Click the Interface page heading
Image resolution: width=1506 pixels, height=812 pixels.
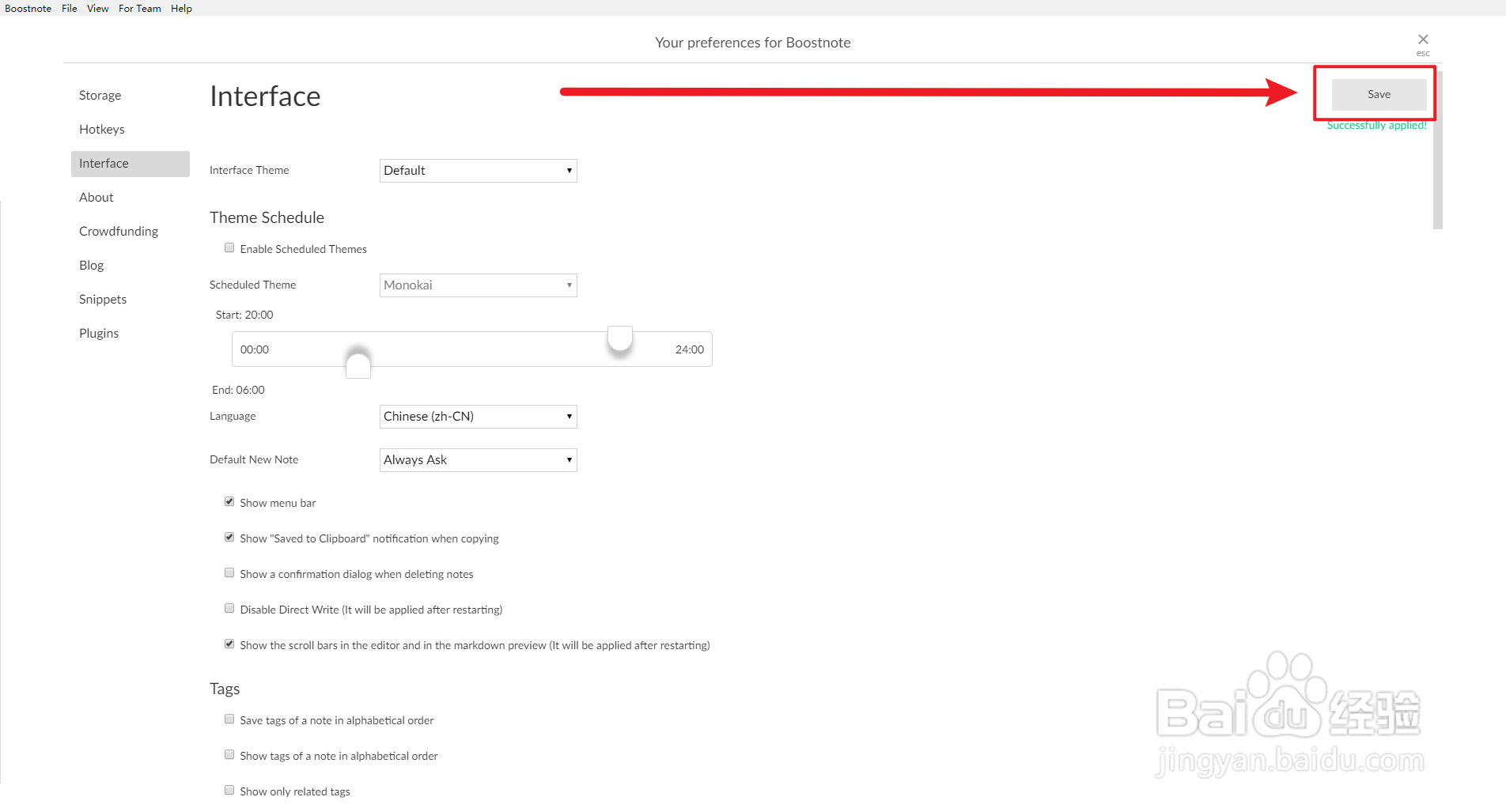pos(265,96)
